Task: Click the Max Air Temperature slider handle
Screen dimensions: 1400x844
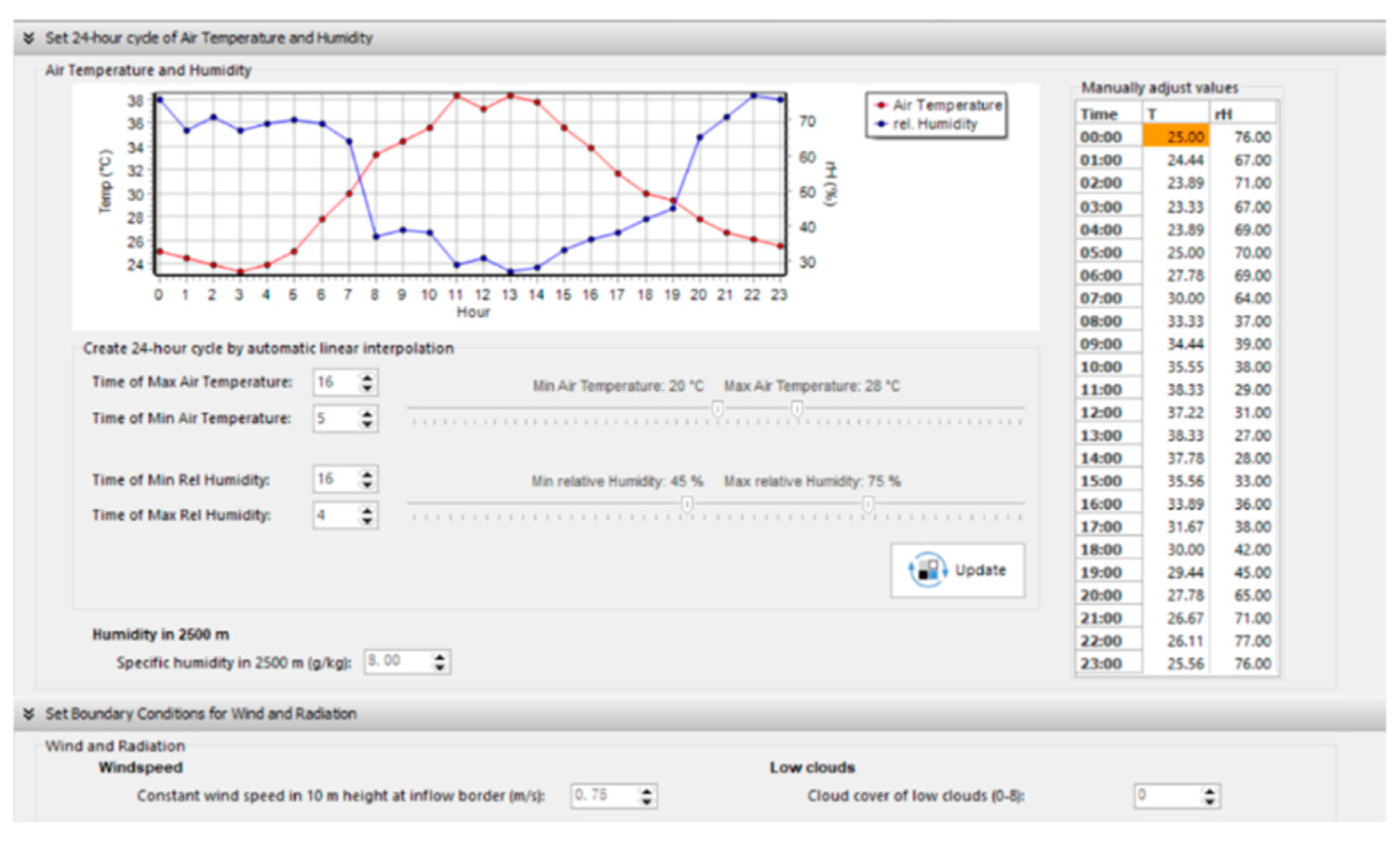Action: tap(797, 408)
